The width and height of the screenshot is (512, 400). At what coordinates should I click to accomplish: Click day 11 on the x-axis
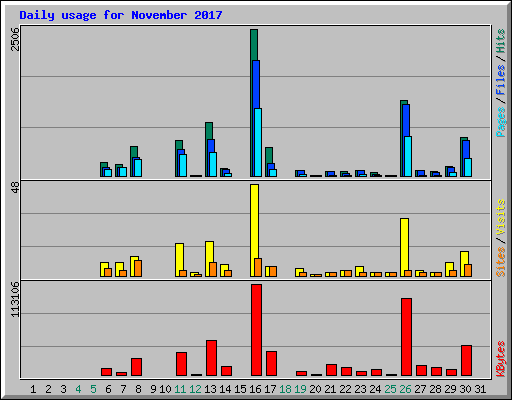(180, 389)
